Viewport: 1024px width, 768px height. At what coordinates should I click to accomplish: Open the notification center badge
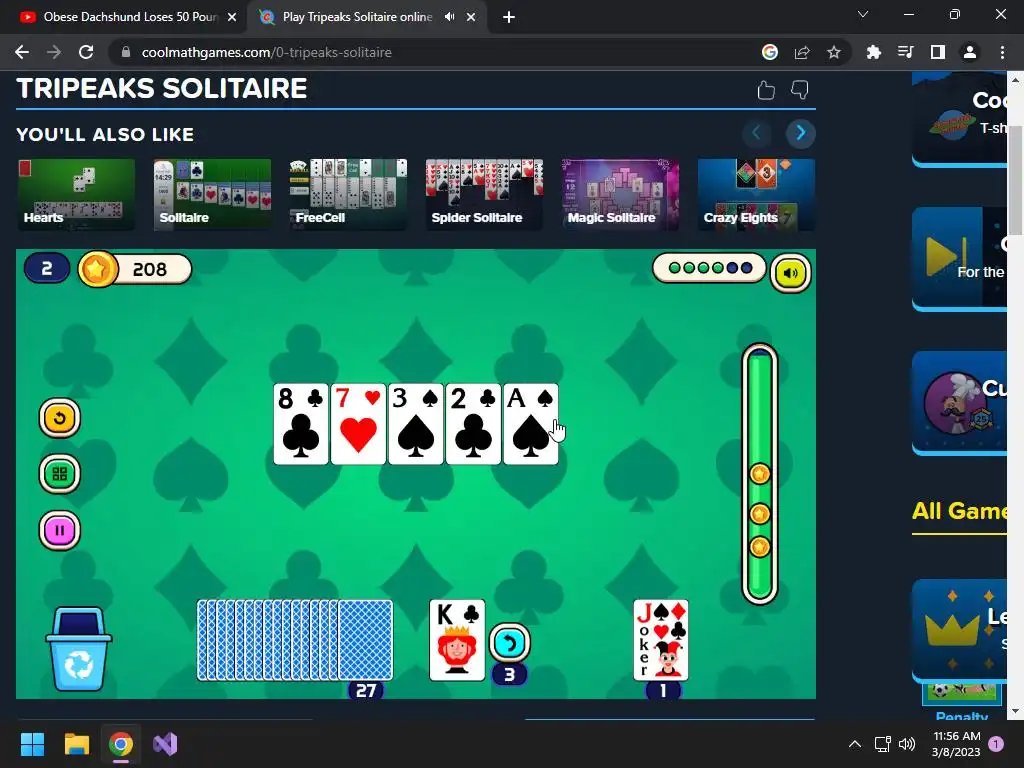pos(996,744)
